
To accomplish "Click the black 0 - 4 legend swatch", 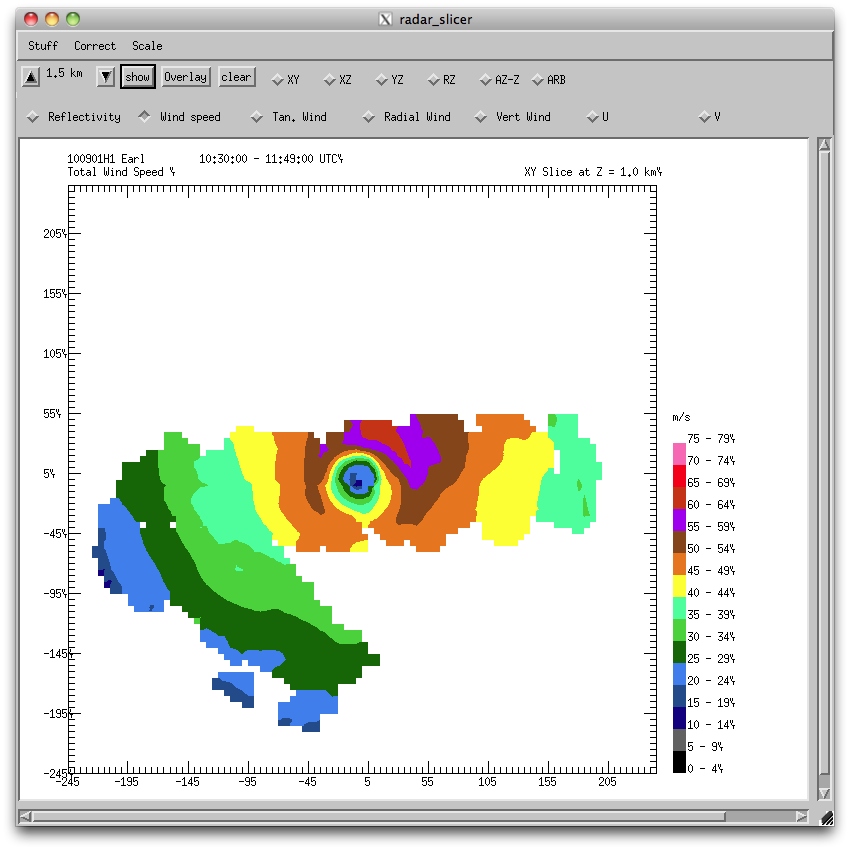I will click(x=679, y=762).
